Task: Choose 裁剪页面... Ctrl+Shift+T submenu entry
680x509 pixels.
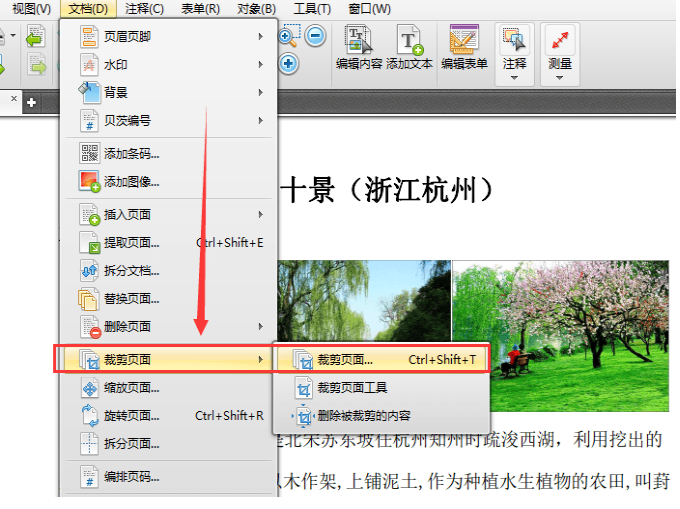Action: [x=382, y=359]
